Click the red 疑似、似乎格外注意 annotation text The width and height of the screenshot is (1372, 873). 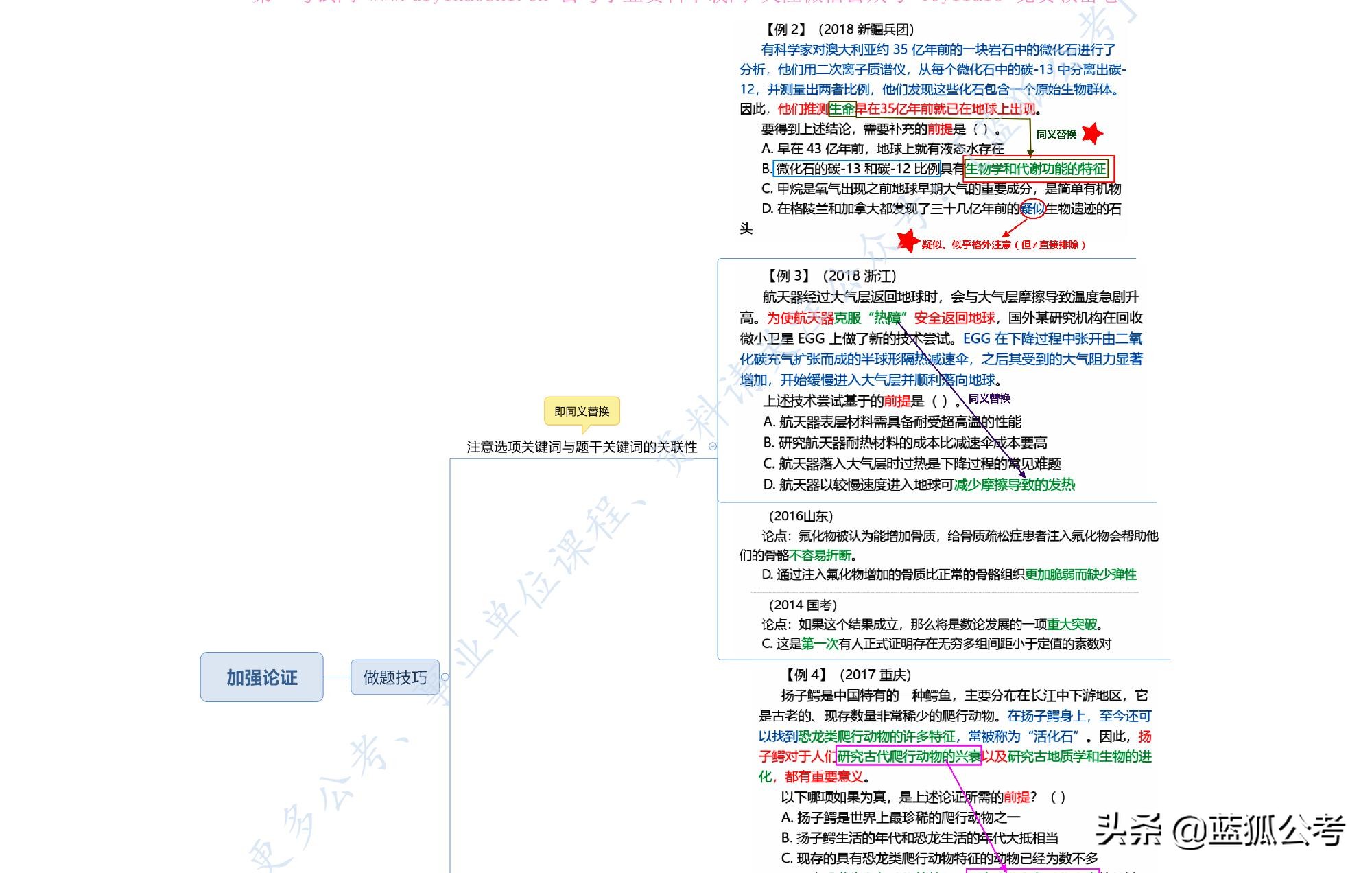click(x=1003, y=244)
